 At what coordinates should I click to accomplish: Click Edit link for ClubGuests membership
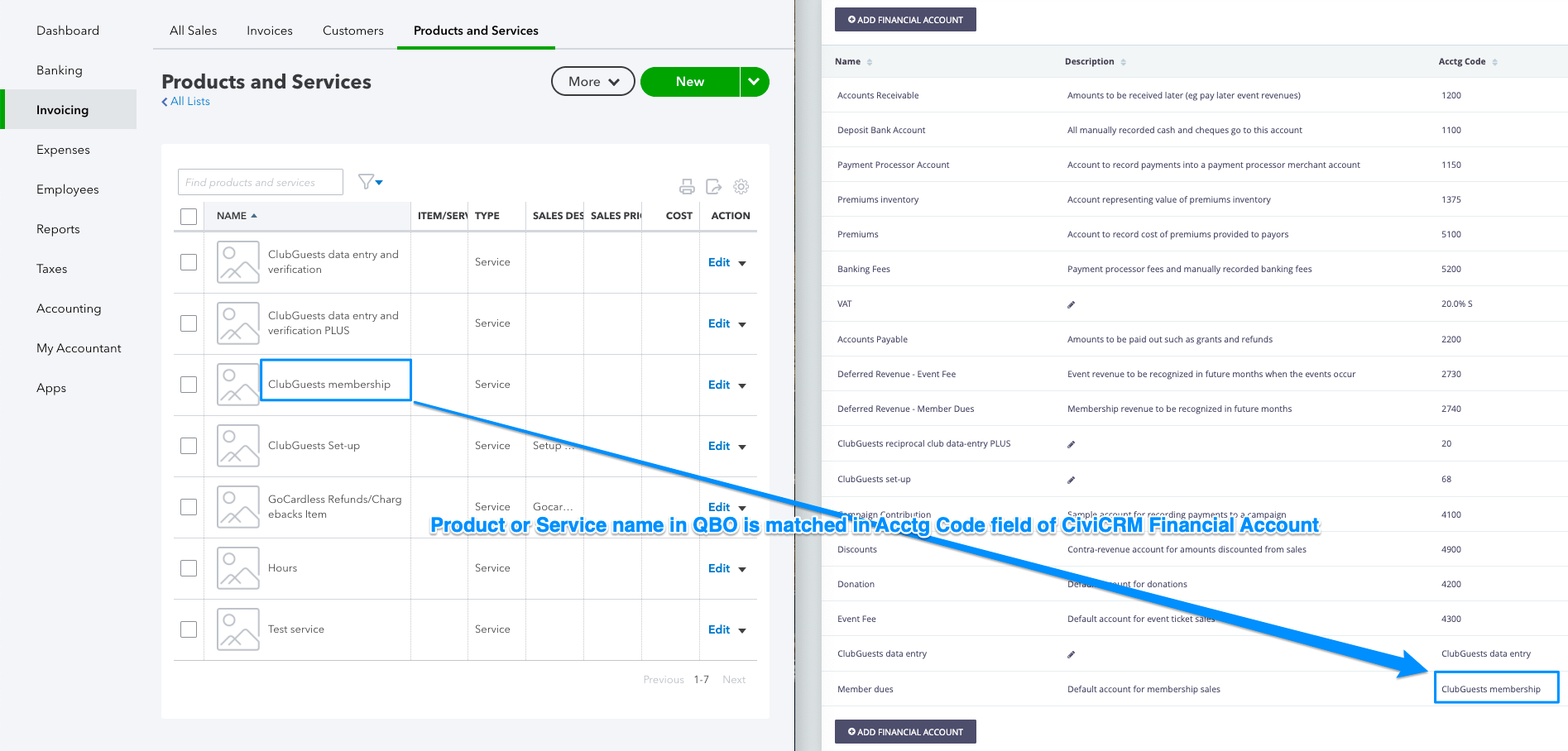[x=719, y=385]
